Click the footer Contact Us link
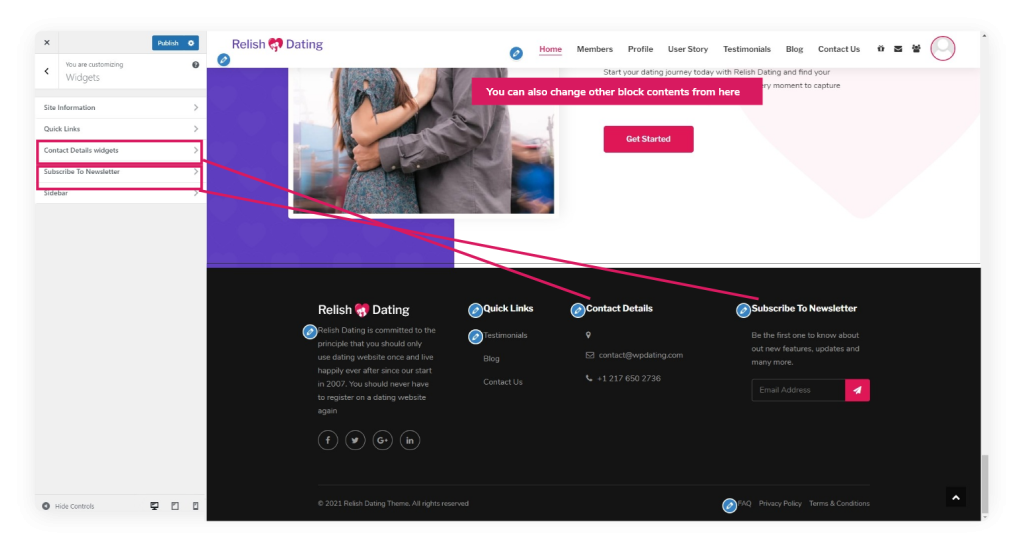1024x550 pixels. pos(503,382)
